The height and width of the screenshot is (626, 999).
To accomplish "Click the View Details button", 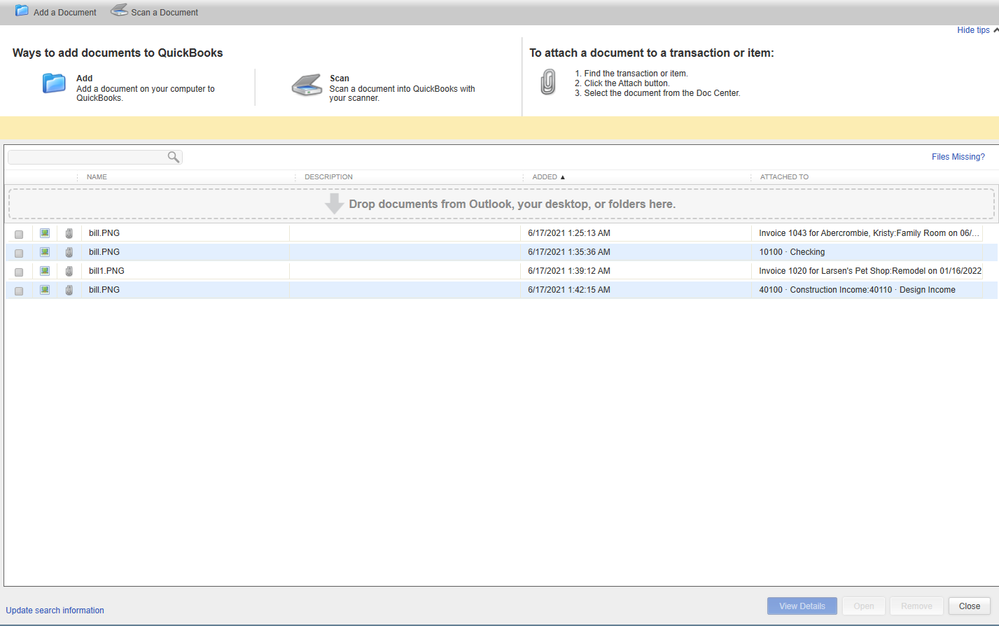I will click(x=802, y=606).
